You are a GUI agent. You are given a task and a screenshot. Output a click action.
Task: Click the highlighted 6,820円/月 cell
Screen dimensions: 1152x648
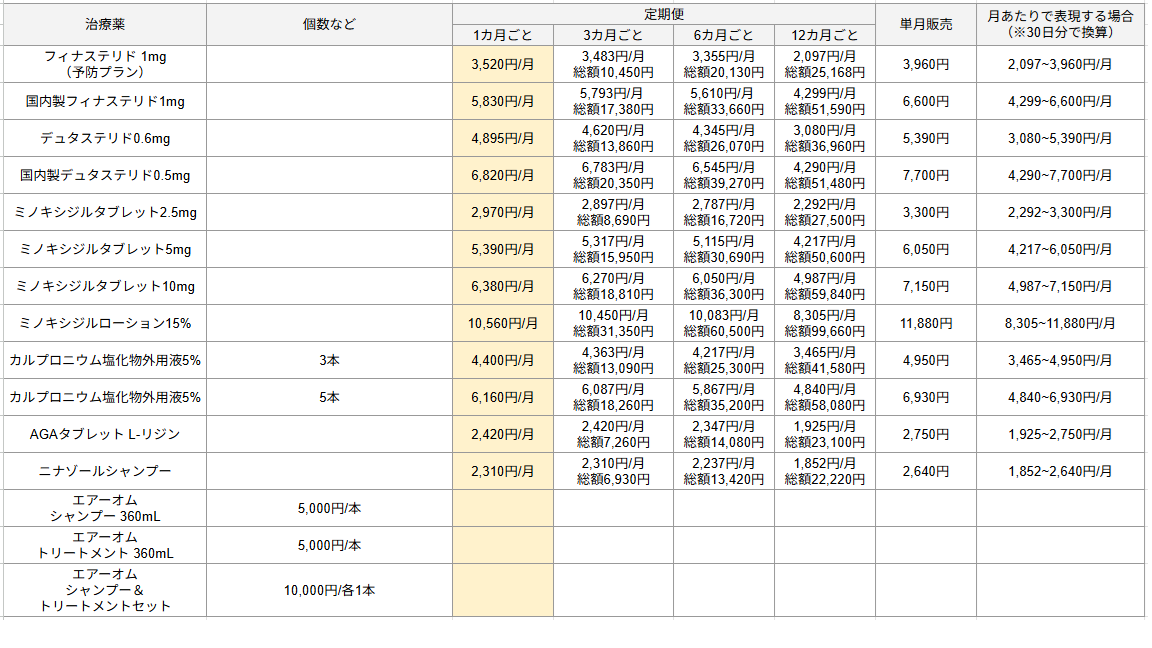(503, 176)
